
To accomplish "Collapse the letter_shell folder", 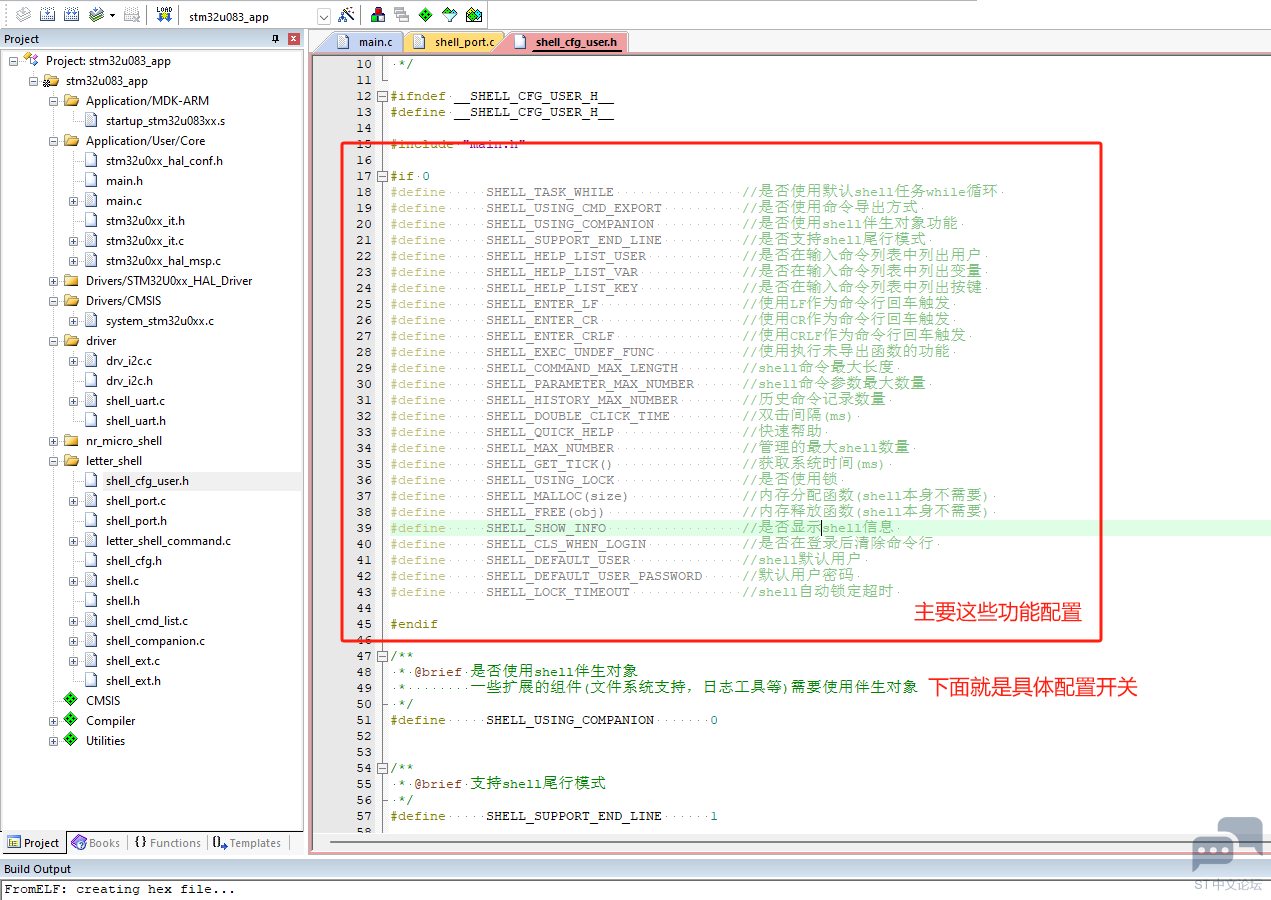I will 53,461.
